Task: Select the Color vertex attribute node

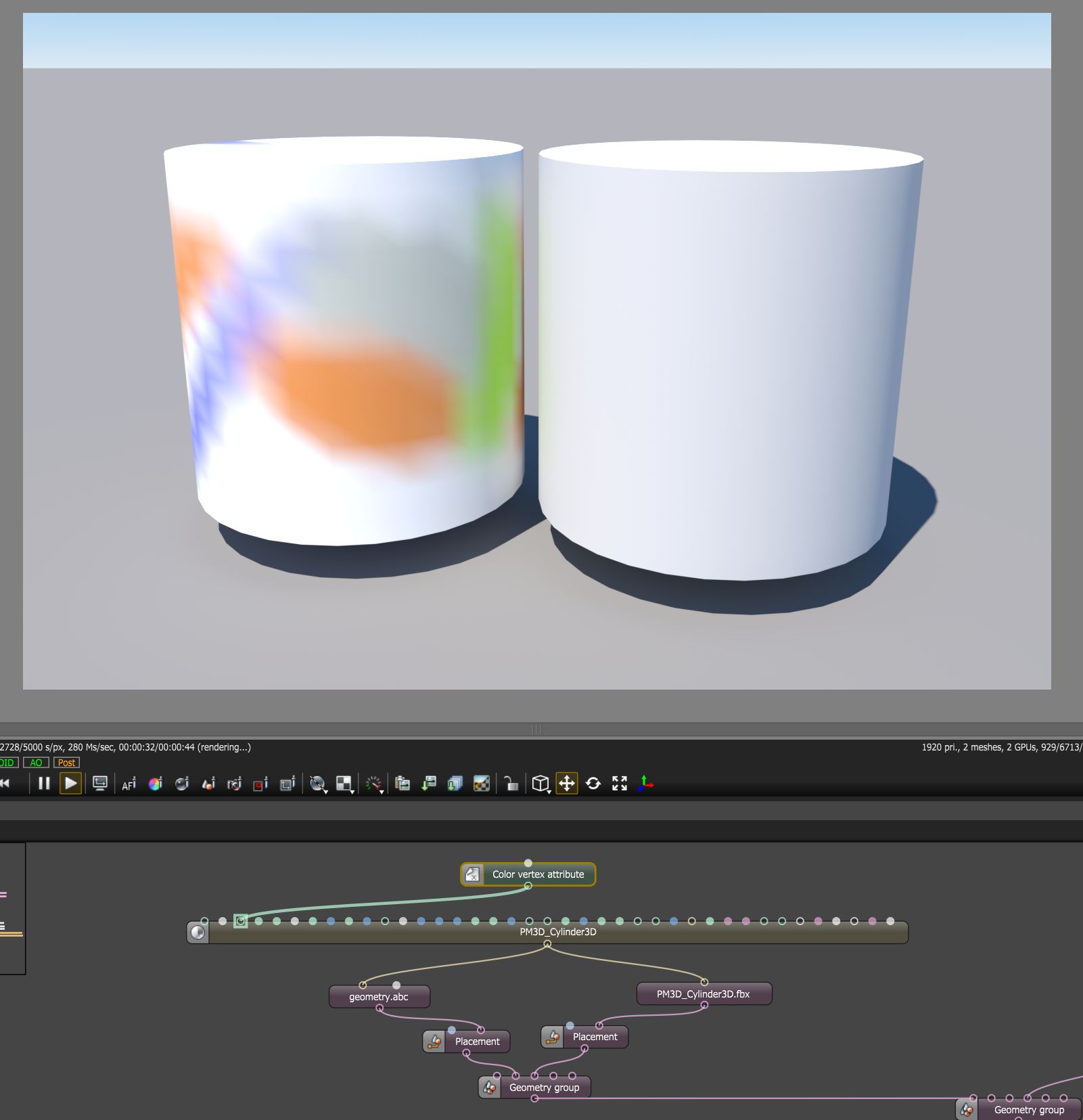Action: (x=528, y=874)
